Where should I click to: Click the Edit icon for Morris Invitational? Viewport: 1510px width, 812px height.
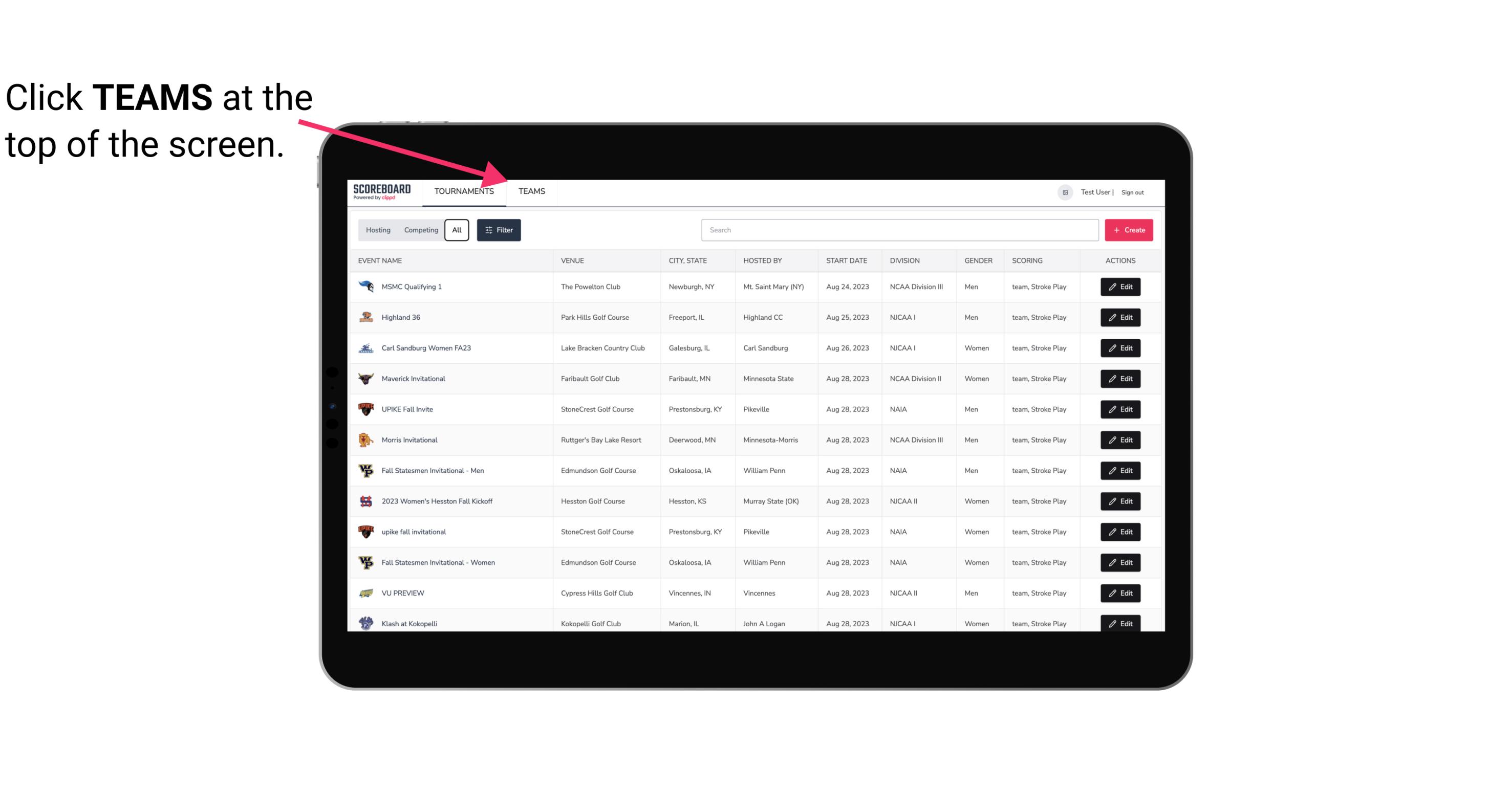[x=1121, y=440]
